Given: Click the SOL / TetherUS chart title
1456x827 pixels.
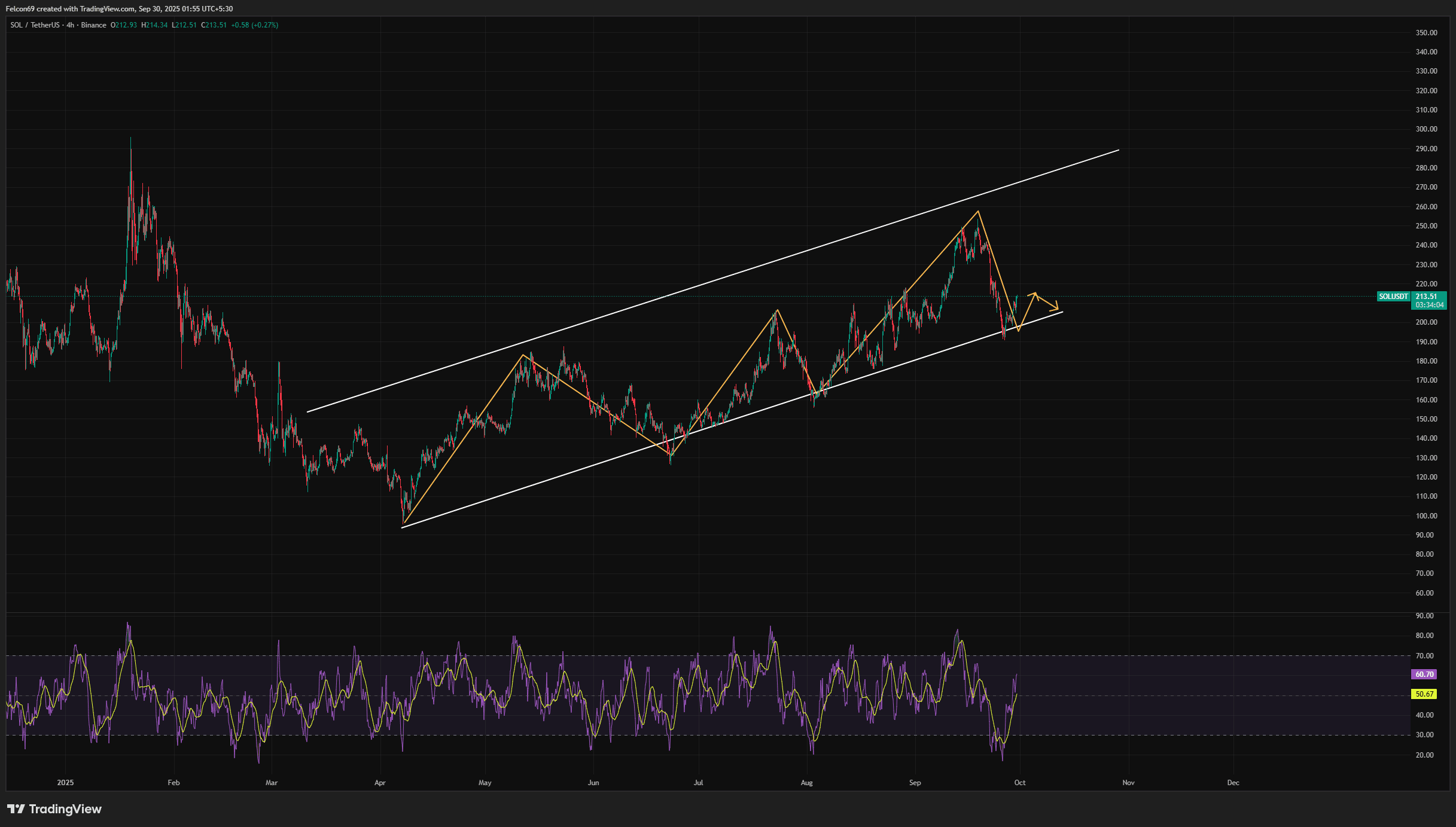Looking at the screenshot, I should point(35,25).
